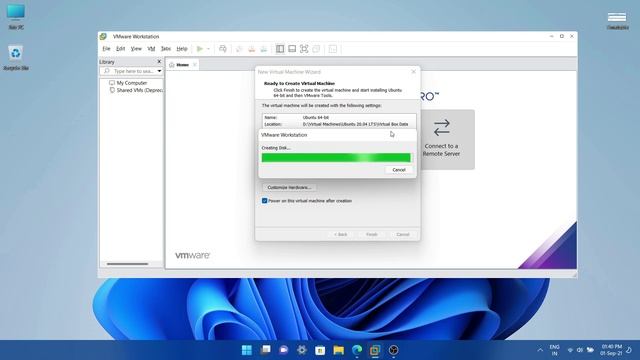
Task: Open the Windows Start menu
Action: 247,350
